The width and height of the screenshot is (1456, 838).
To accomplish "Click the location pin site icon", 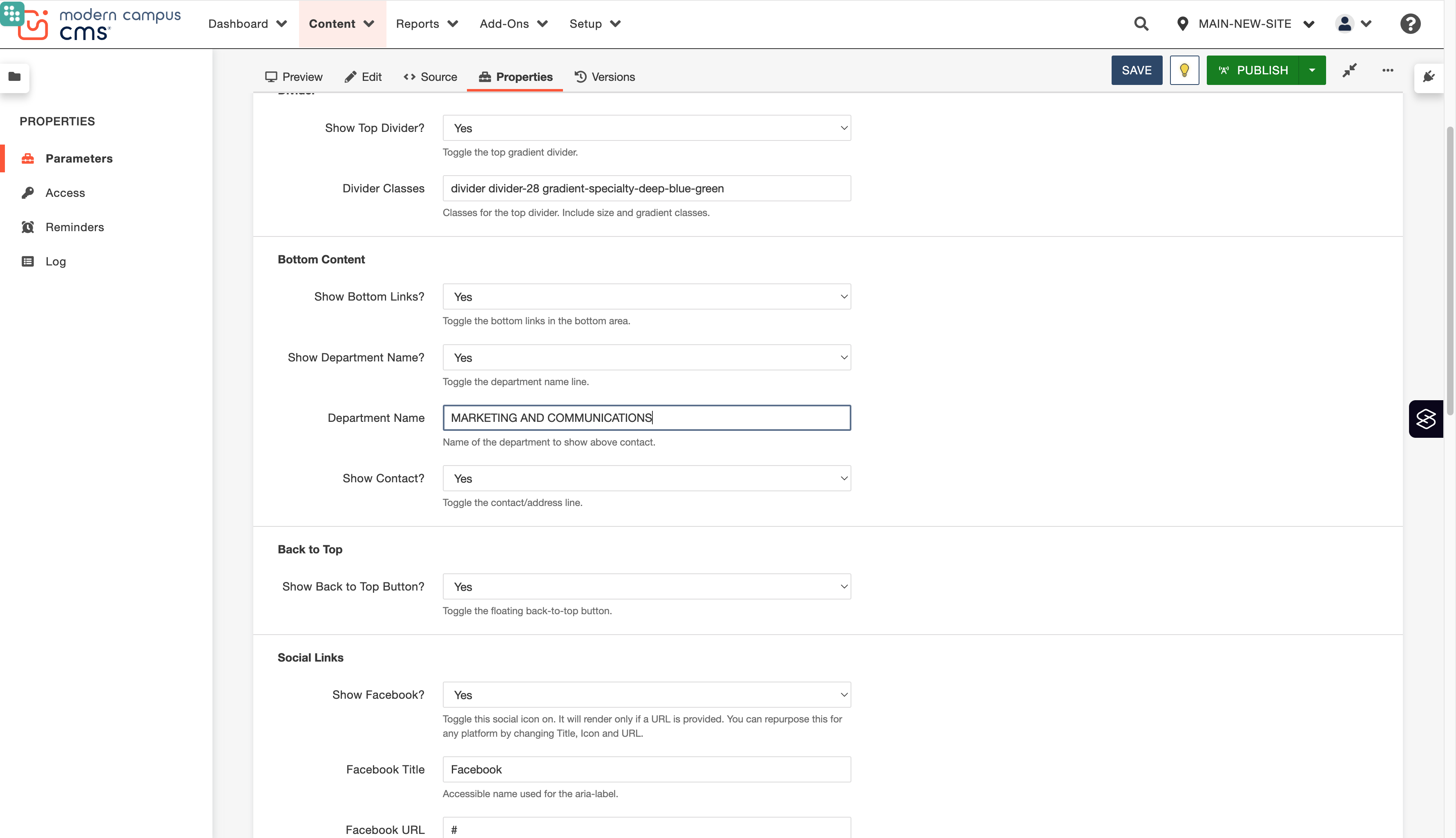I will [1183, 24].
